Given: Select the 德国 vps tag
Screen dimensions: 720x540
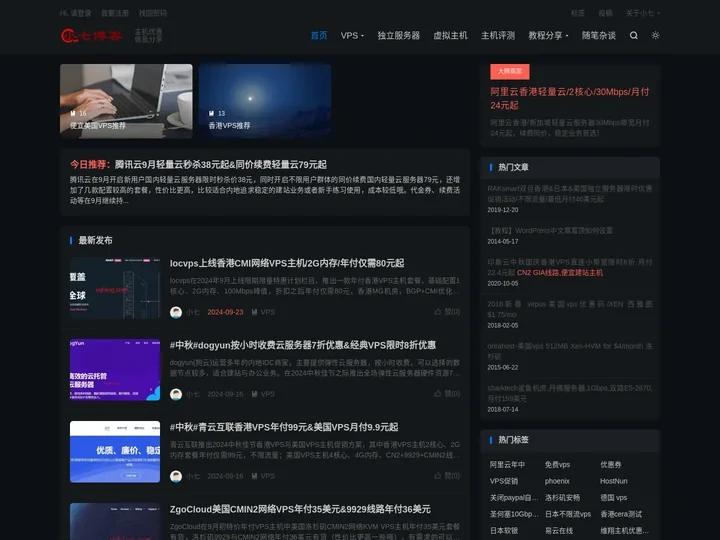Looking at the screenshot, I should coord(613,498).
